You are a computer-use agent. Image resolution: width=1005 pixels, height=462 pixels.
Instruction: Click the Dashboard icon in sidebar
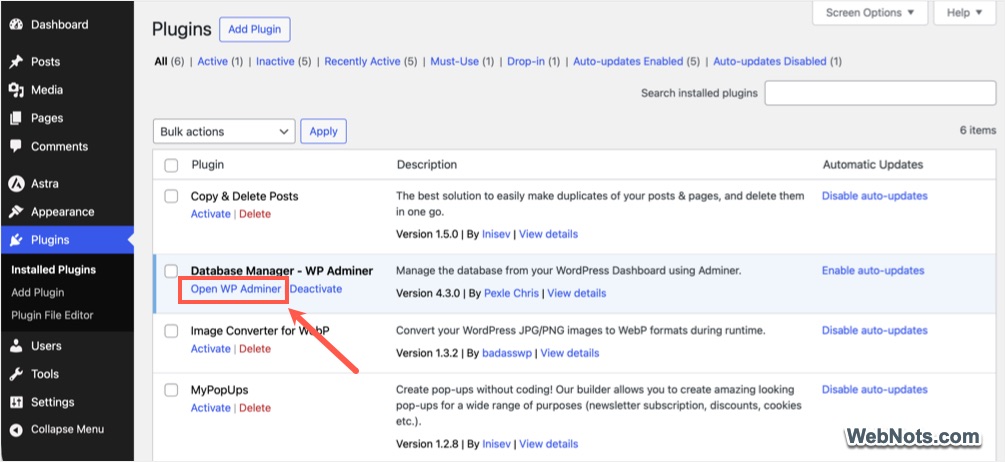16,25
